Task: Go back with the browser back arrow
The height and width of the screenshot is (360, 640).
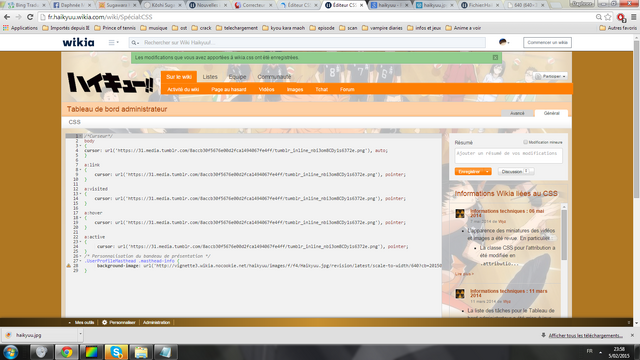Action: click(7, 17)
